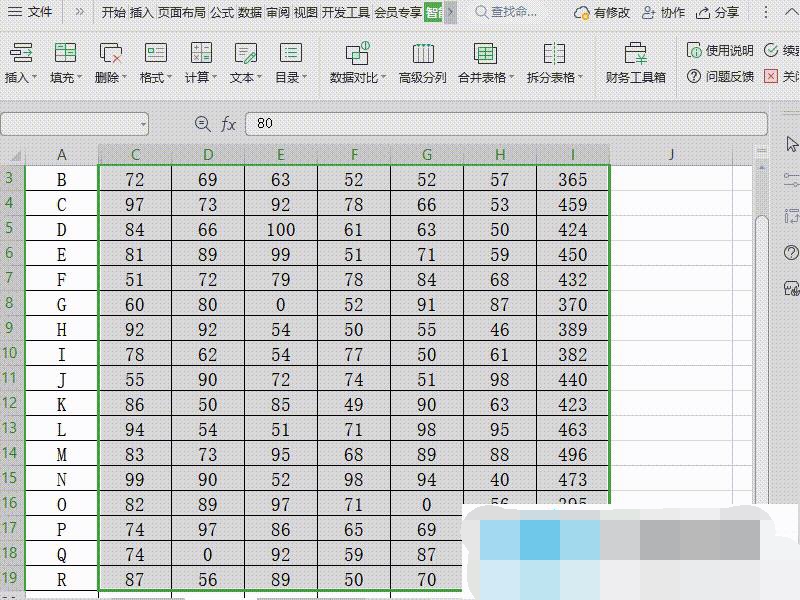Screen dimensions: 800x600
Task: Open the 文件 file menu
Action: 30,12
